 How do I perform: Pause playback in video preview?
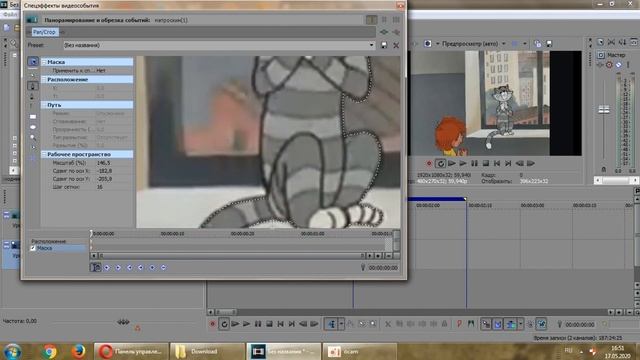click(x=474, y=163)
